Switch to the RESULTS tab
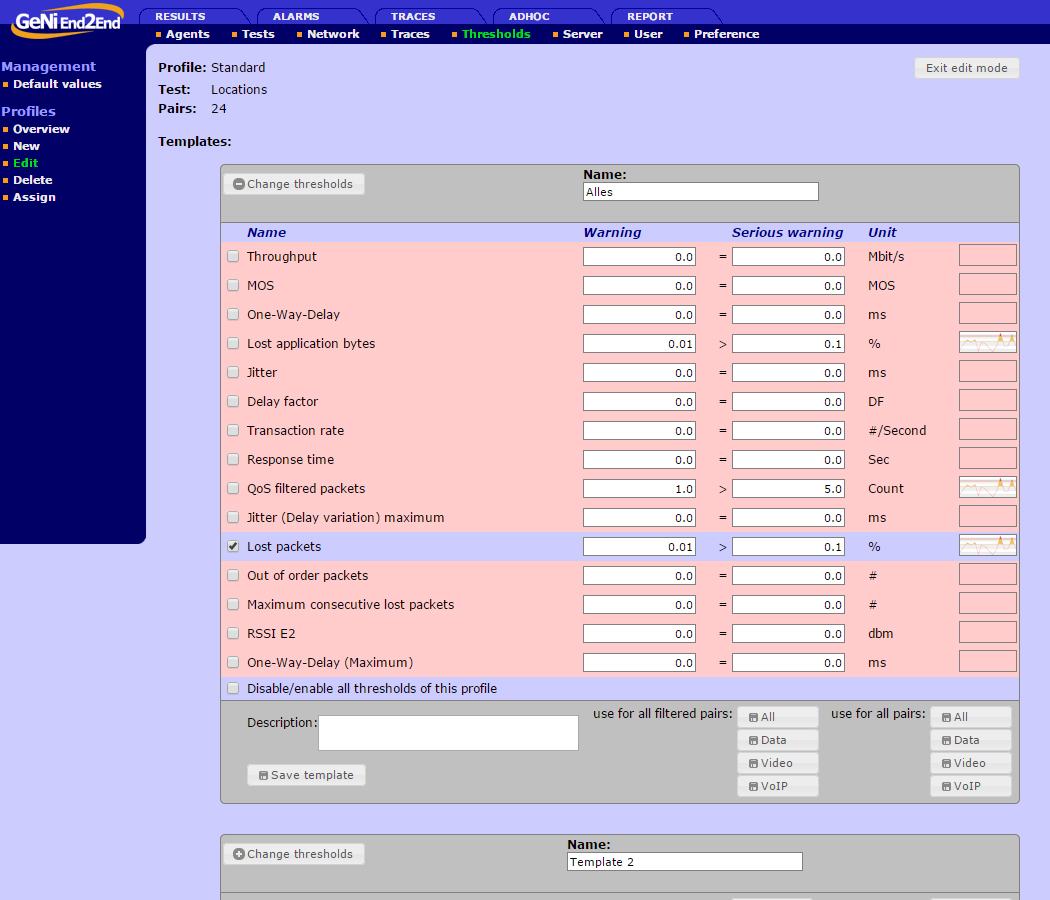The height and width of the screenshot is (900, 1050). (180, 16)
